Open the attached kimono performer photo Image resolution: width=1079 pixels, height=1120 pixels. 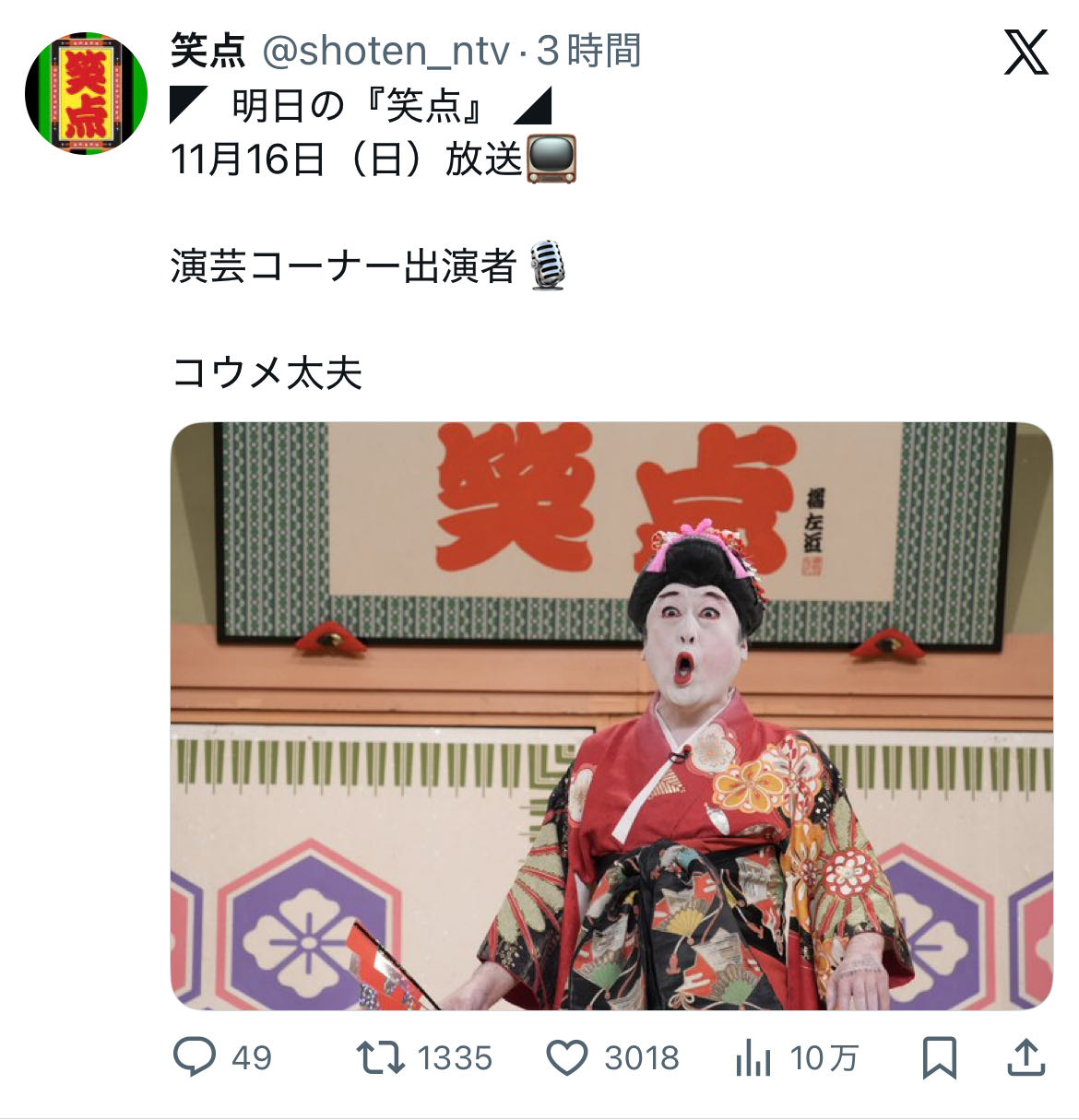[611, 715]
